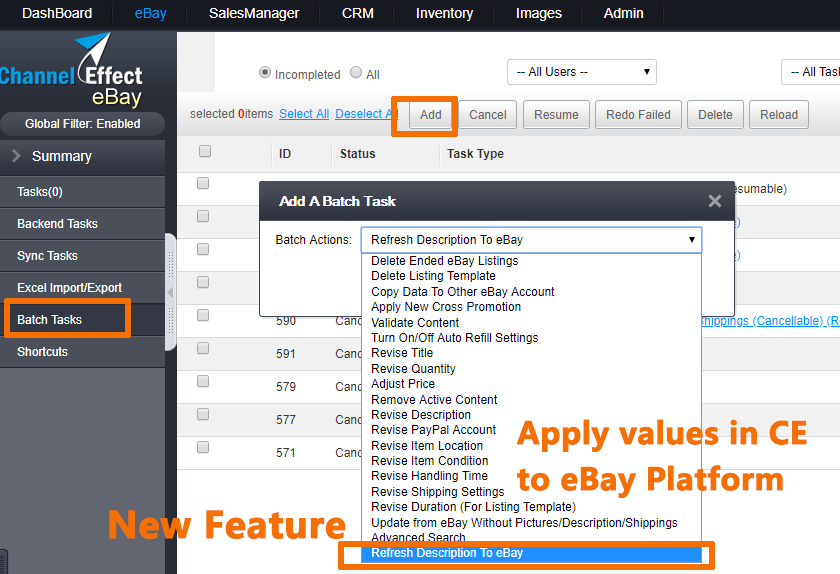Click the Cancel button
This screenshot has height=574, width=840.
488,115
